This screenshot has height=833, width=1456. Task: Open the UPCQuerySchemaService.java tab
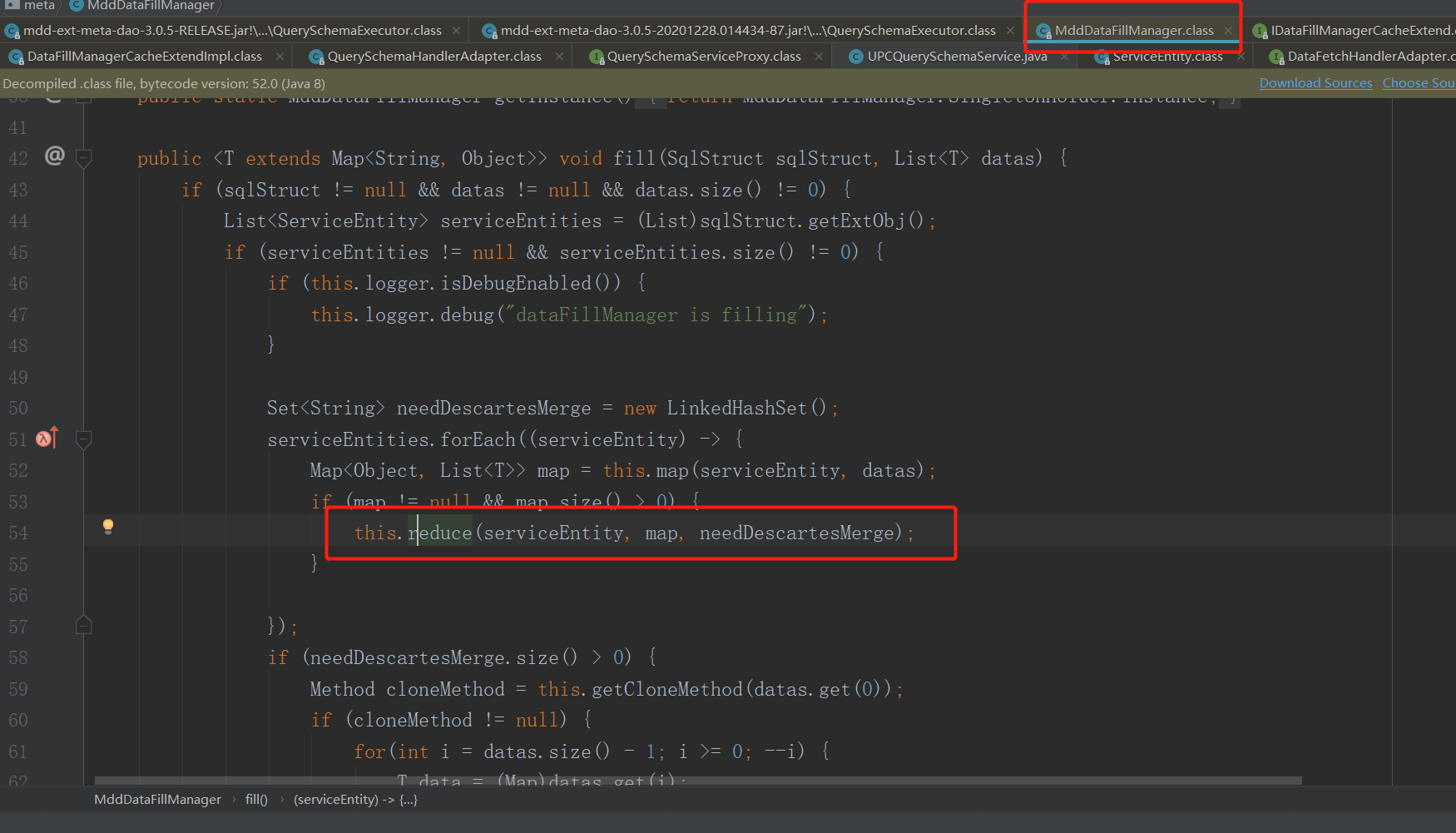click(x=957, y=57)
